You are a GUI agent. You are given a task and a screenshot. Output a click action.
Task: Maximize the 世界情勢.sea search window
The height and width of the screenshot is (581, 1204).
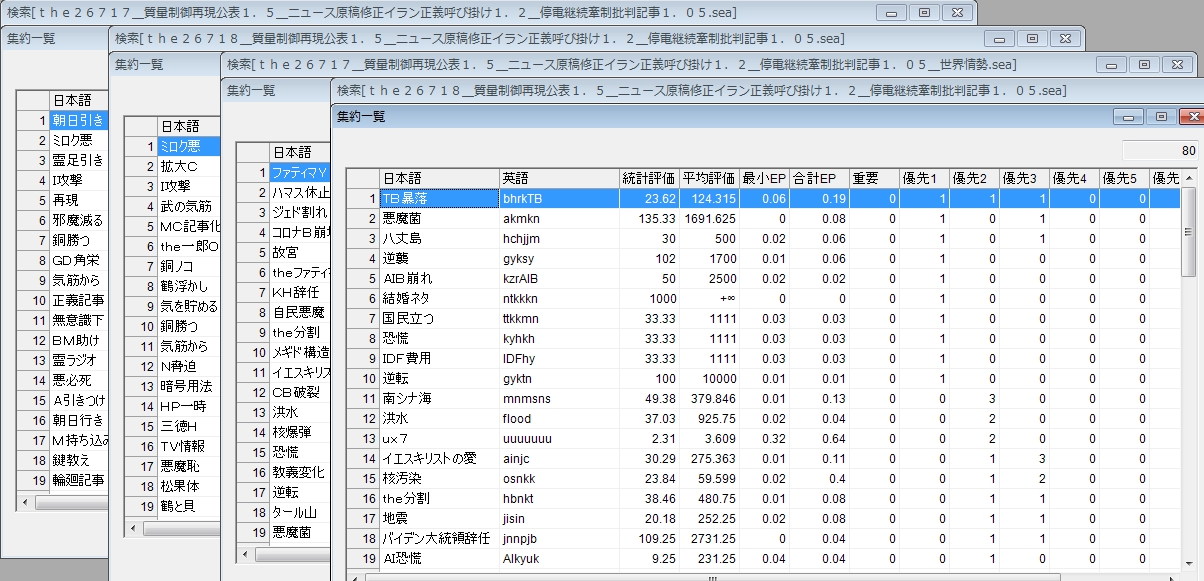coord(1144,64)
